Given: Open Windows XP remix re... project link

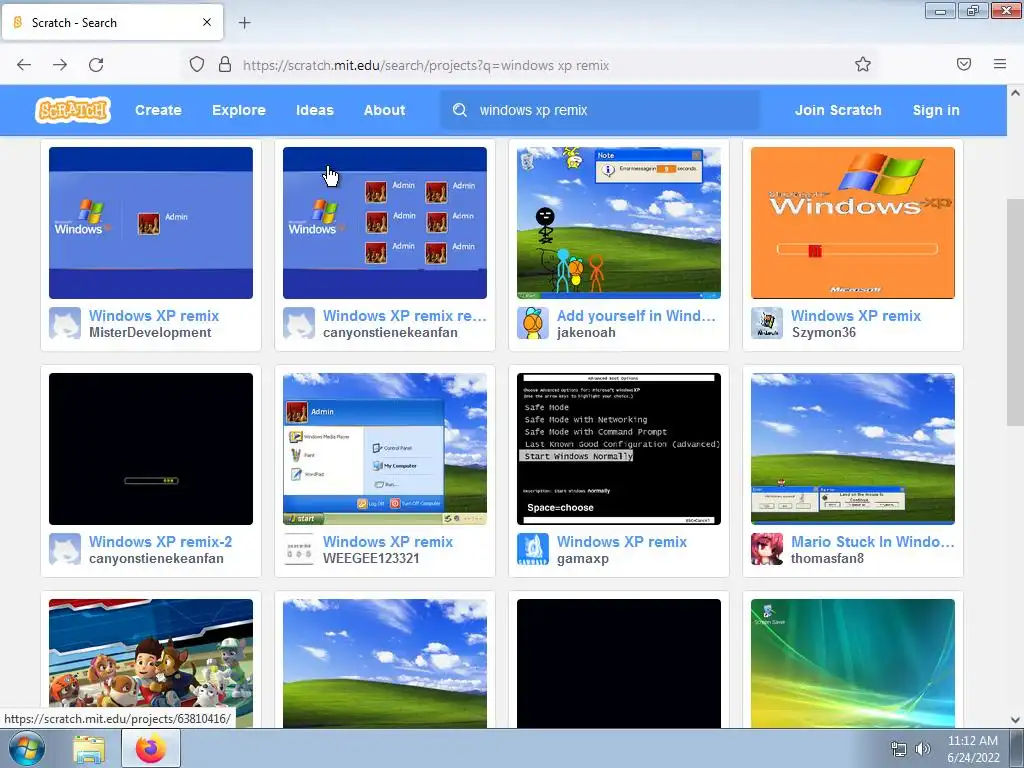Looking at the screenshot, I should pos(405,315).
